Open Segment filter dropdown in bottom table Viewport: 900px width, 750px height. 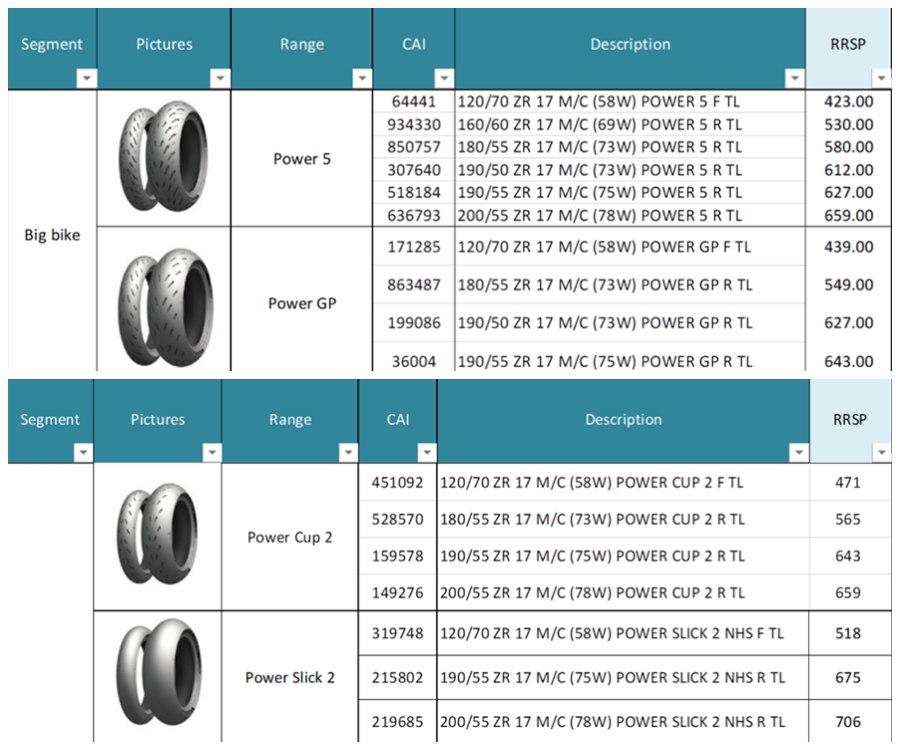tap(83, 453)
